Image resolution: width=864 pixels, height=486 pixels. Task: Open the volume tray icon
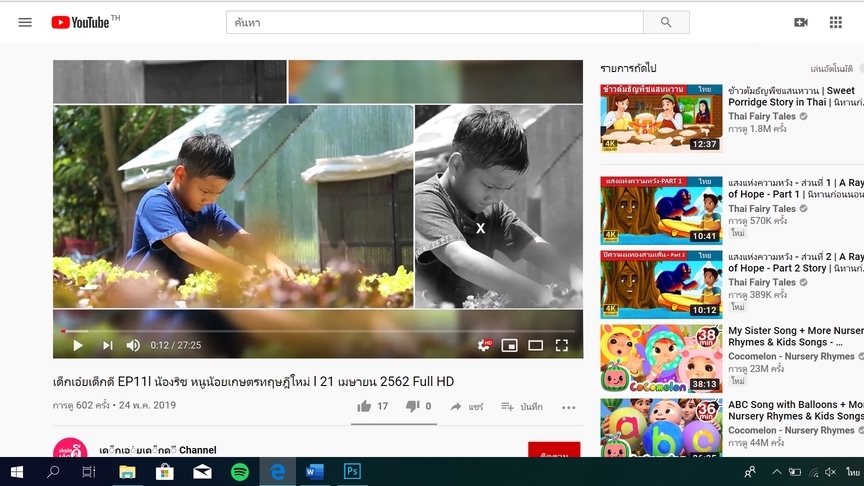[x=830, y=472]
